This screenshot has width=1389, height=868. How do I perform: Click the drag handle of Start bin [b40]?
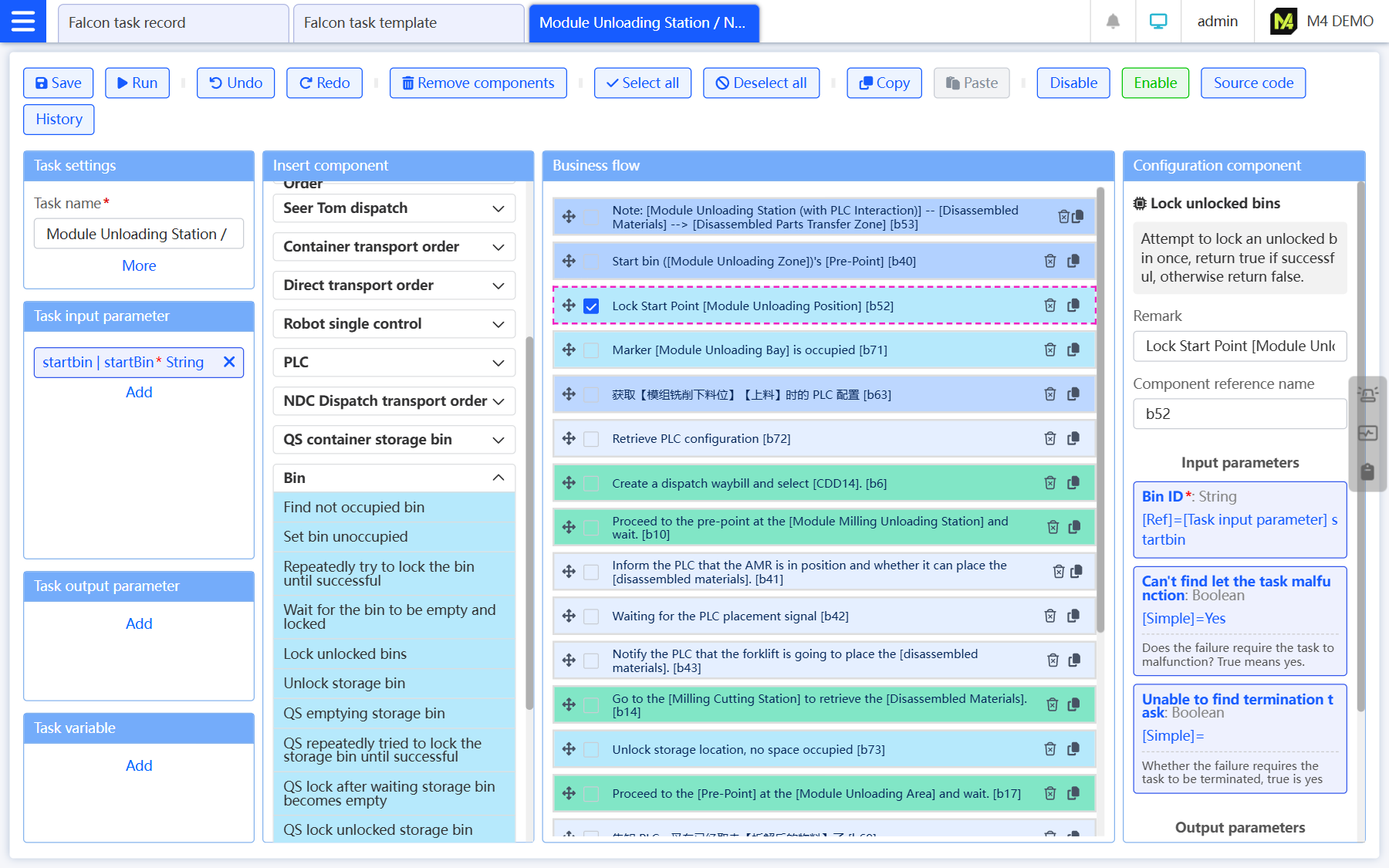coord(569,261)
